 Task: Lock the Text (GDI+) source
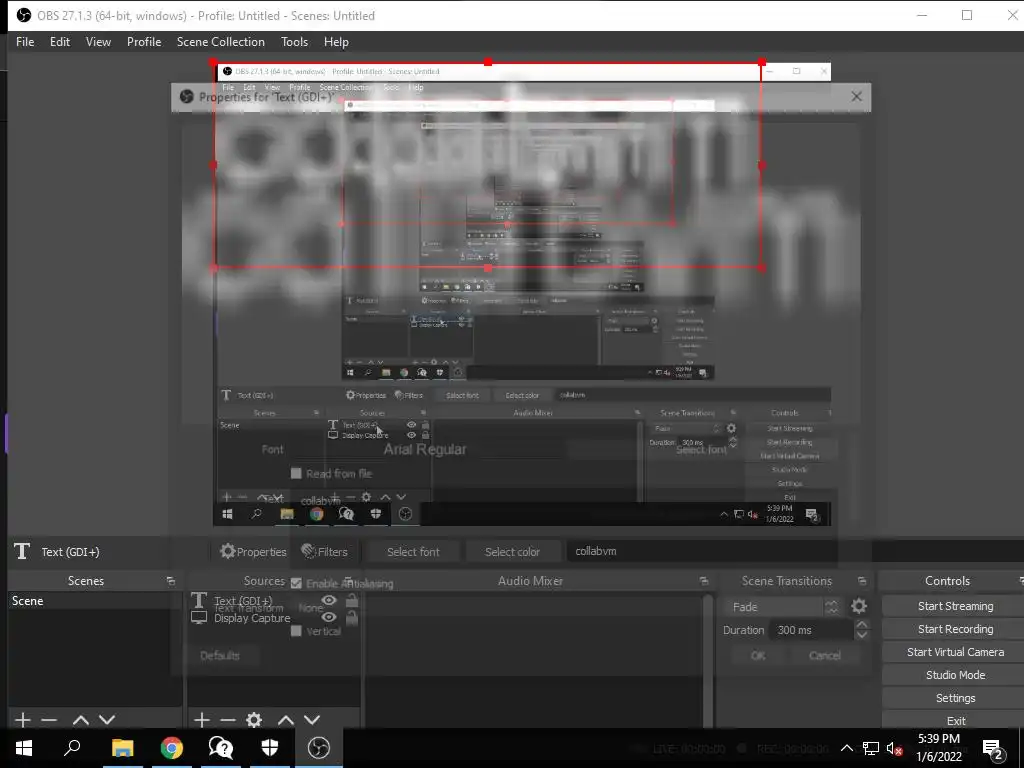click(x=352, y=600)
